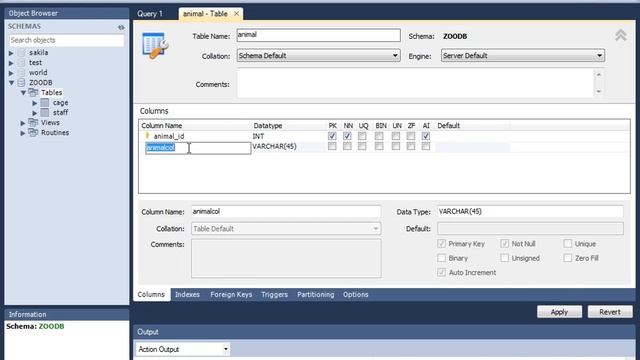Enable NN checkbox for animalcol row
Image resolution: width=640 pixels, height=360 pixels.
click(347, 146)
